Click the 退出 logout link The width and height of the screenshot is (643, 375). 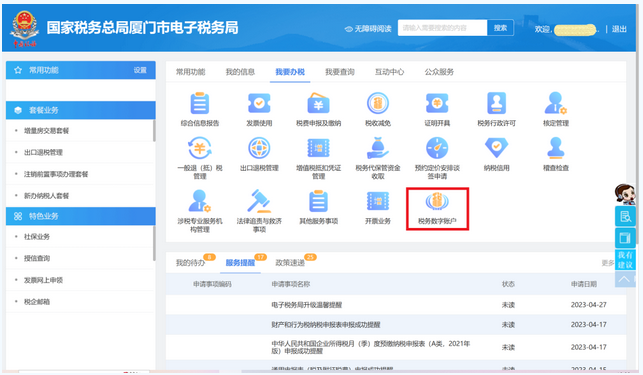[x=619, y=29]
